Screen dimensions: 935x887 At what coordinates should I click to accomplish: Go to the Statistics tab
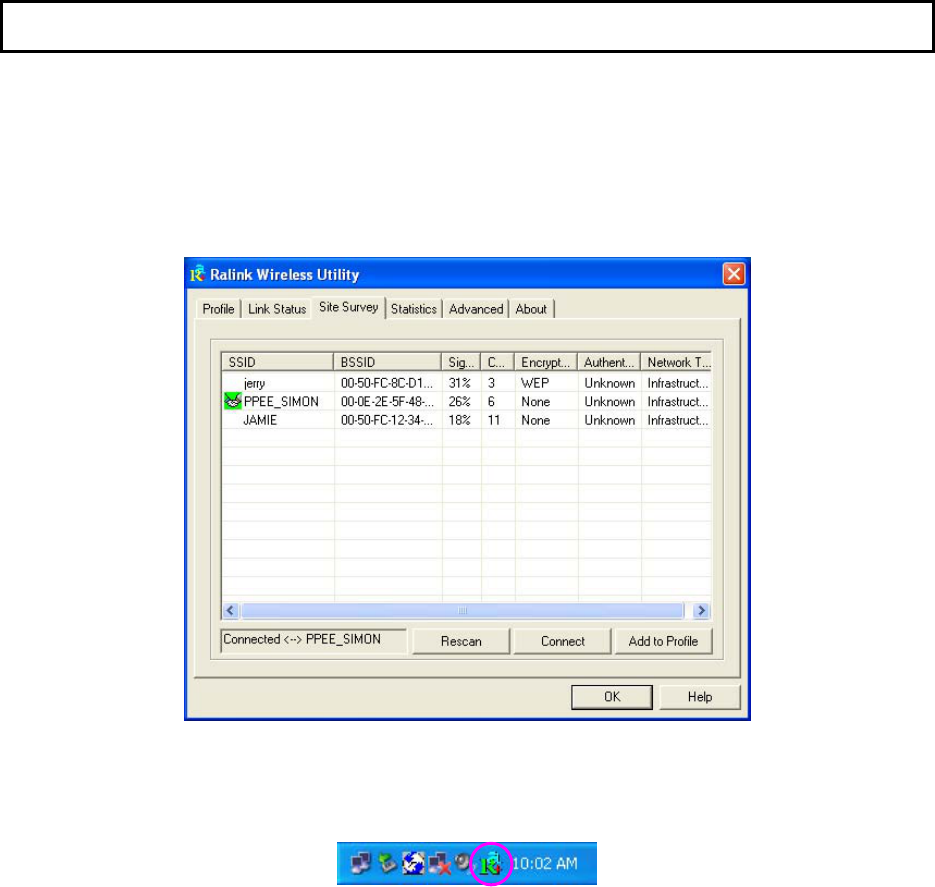pyautogui.click(x=414, y=309)
